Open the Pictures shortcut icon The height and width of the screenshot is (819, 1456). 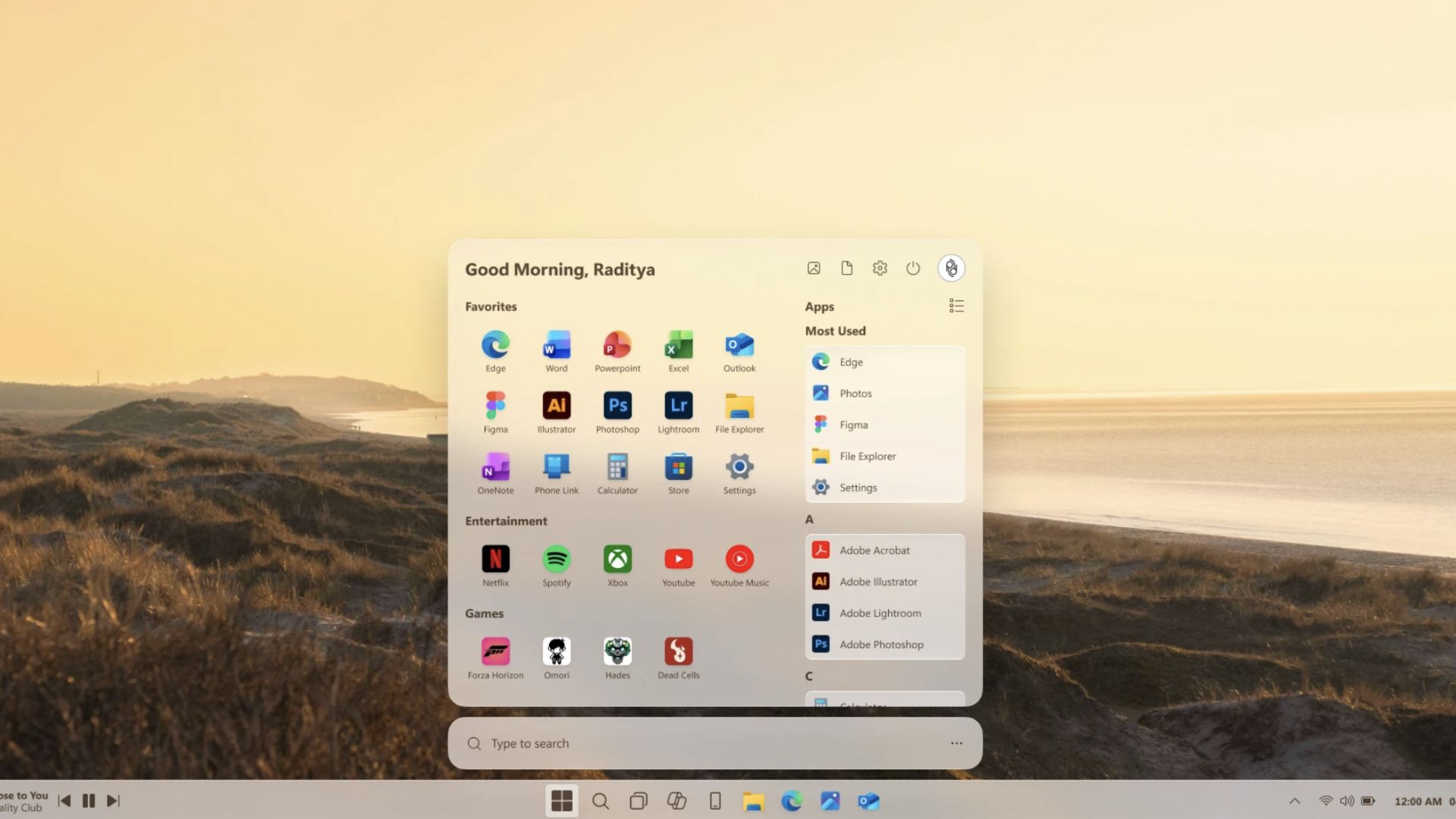click(x=813, y=268)
